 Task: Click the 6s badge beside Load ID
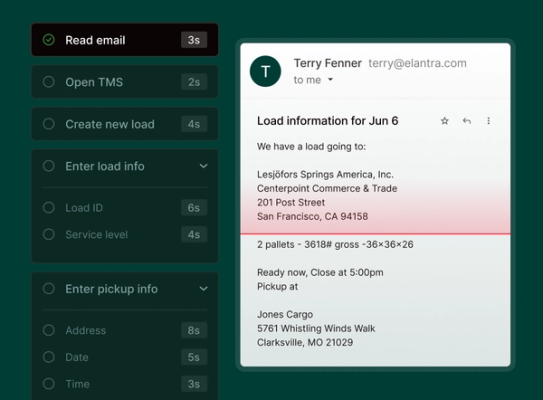click(x=194, y=208)
